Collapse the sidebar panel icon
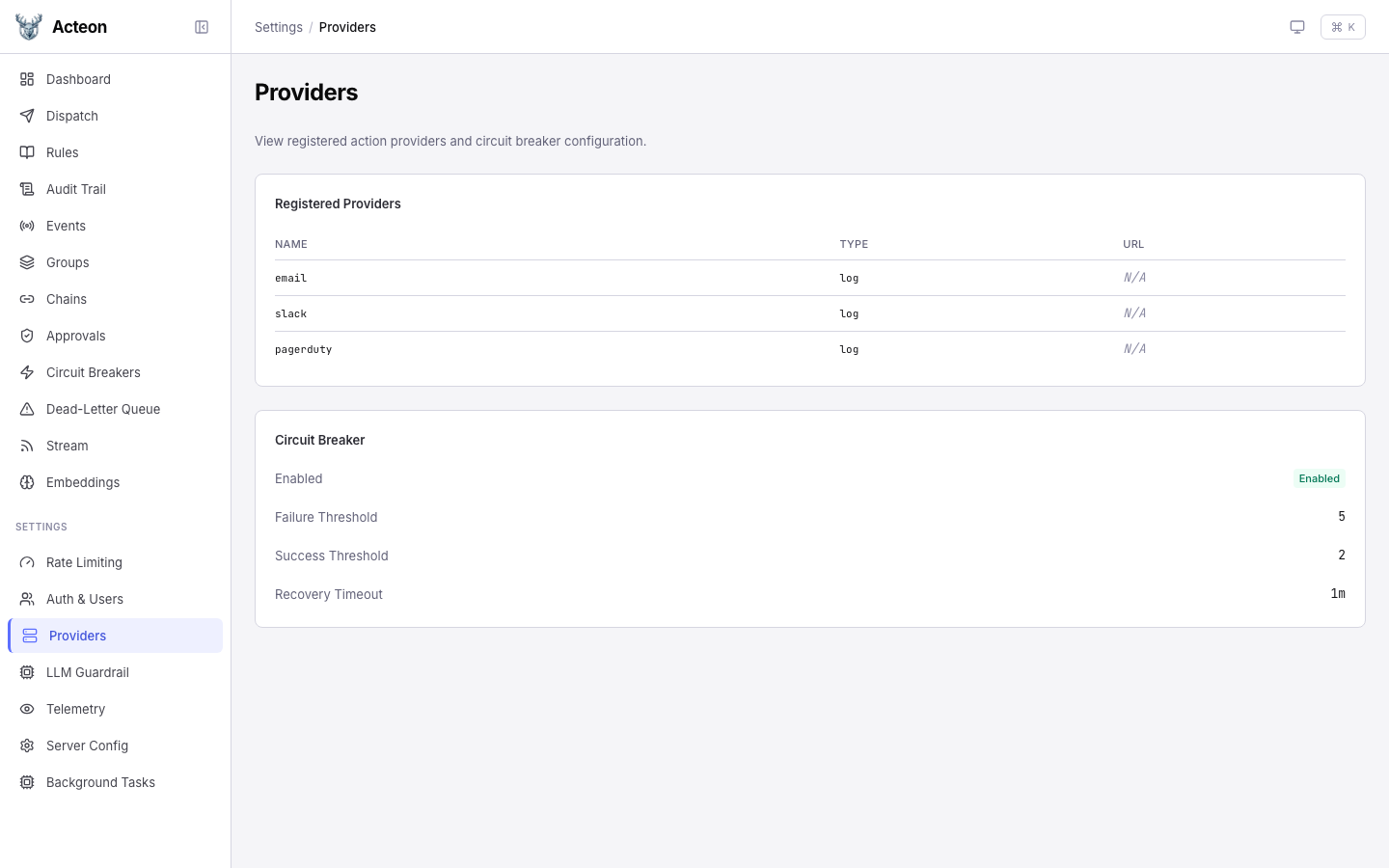This screenshot has width=1389, height=868. point(202,27)
